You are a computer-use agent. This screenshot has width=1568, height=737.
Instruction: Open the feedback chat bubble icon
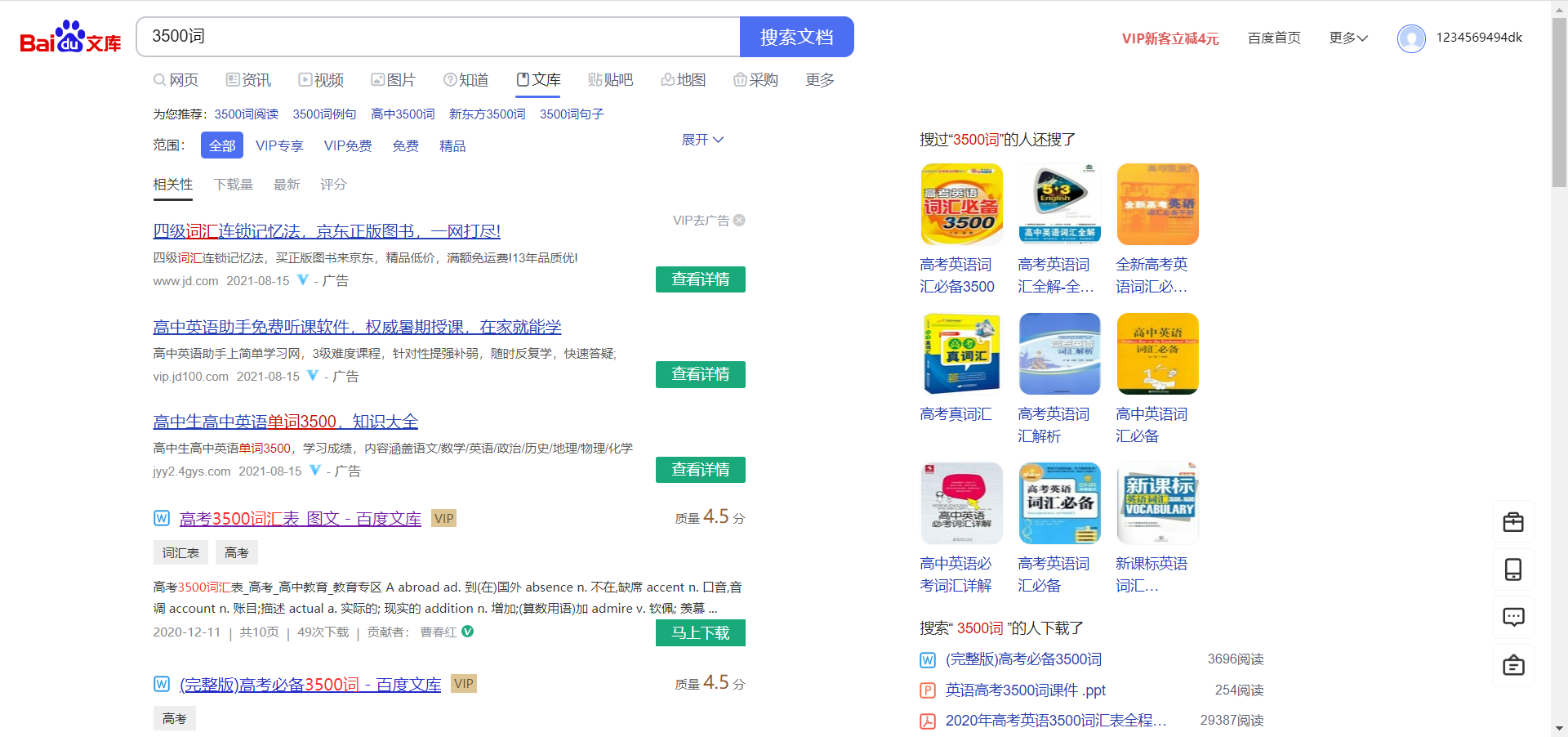[1513, 617]
